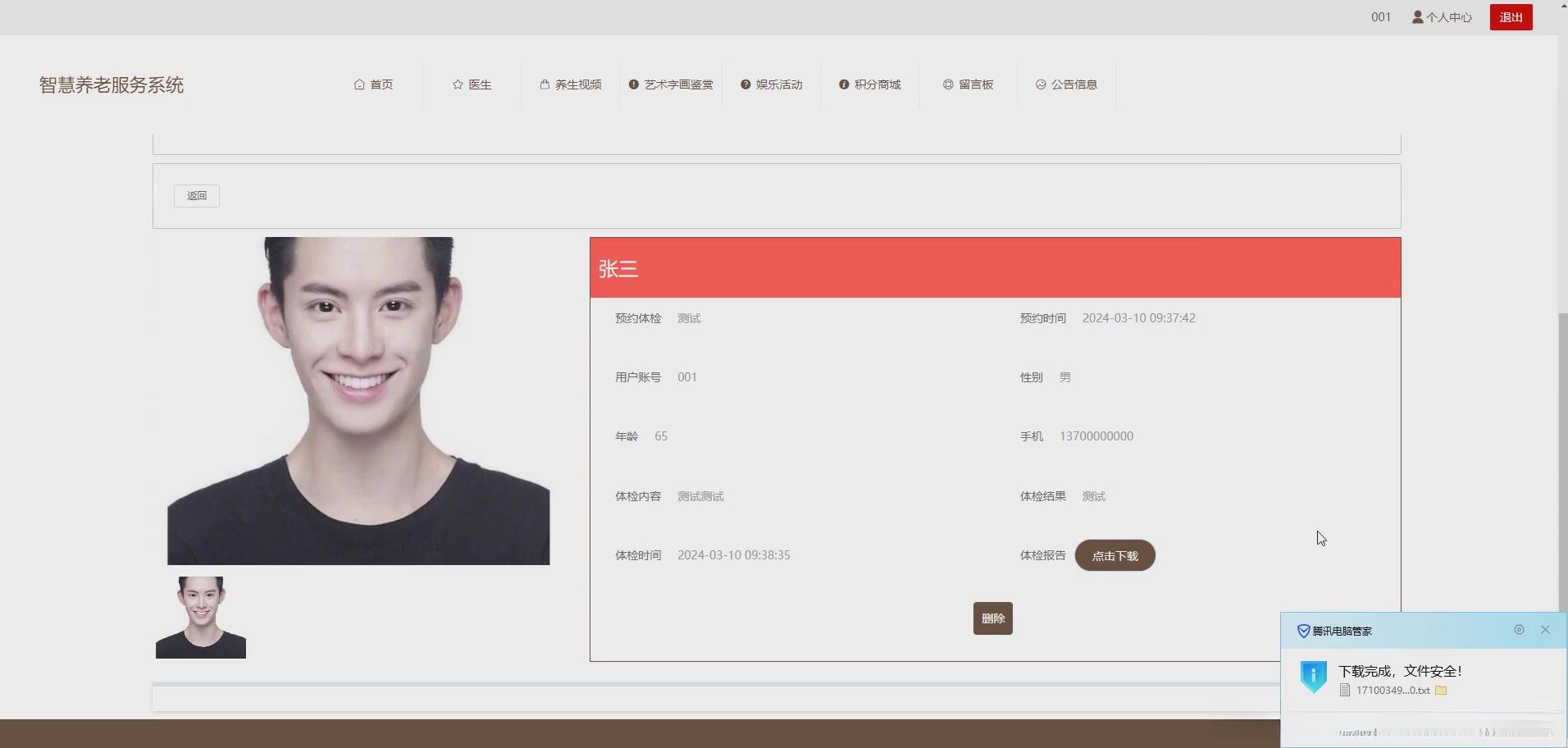Click the 测试 value beside 预约体检

click(689, 318)
